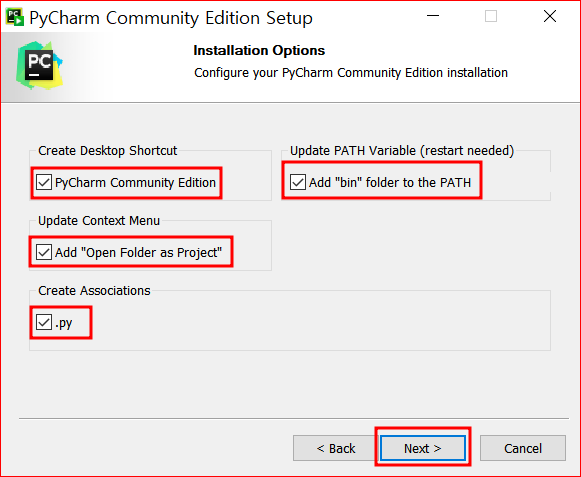Screen dimensions: 581x477
Task: Click the Create Associations label
Action: tap(94, 291)
